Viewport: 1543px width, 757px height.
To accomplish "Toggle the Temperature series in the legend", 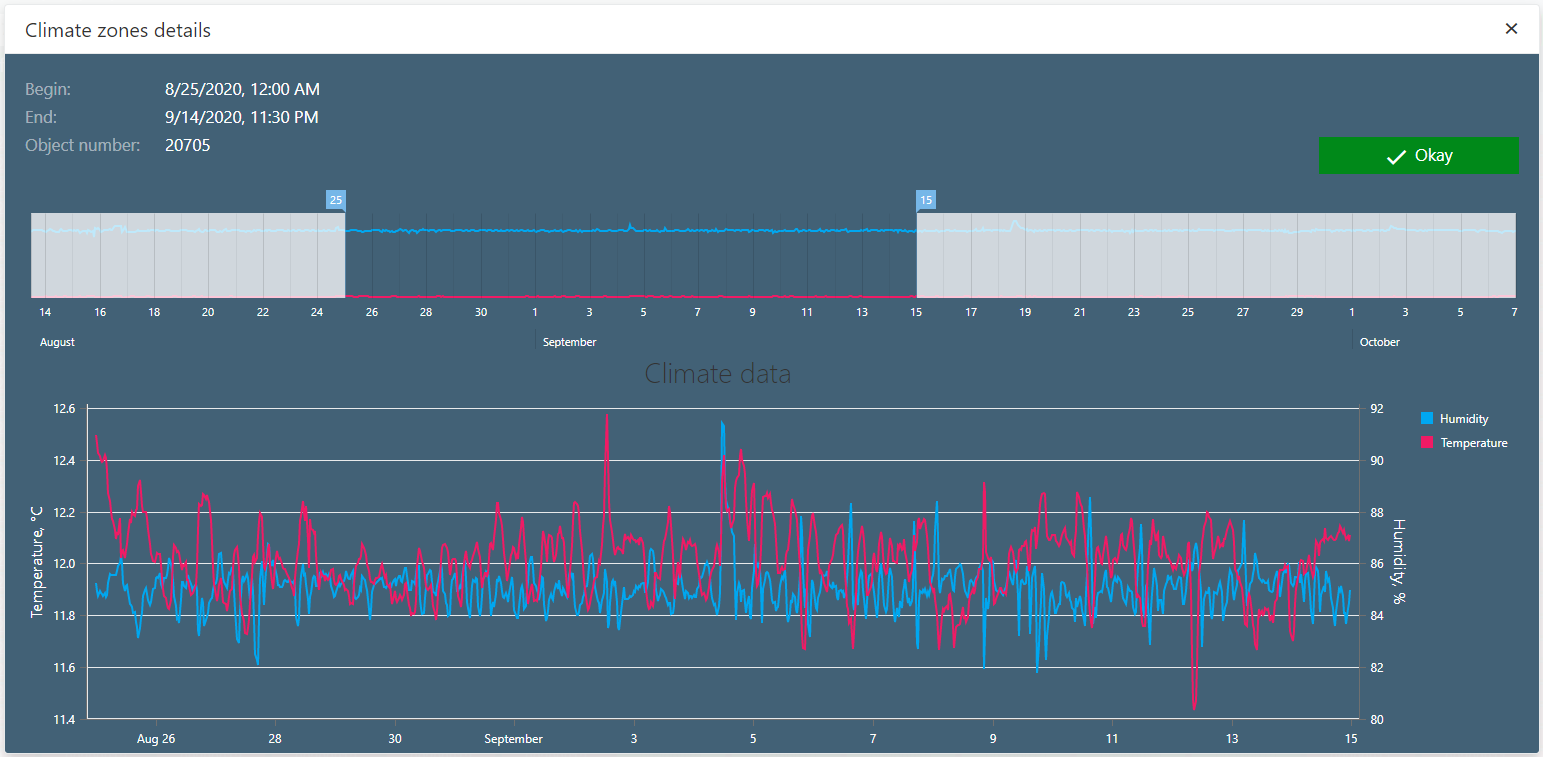I will (x=1472, y=442).
